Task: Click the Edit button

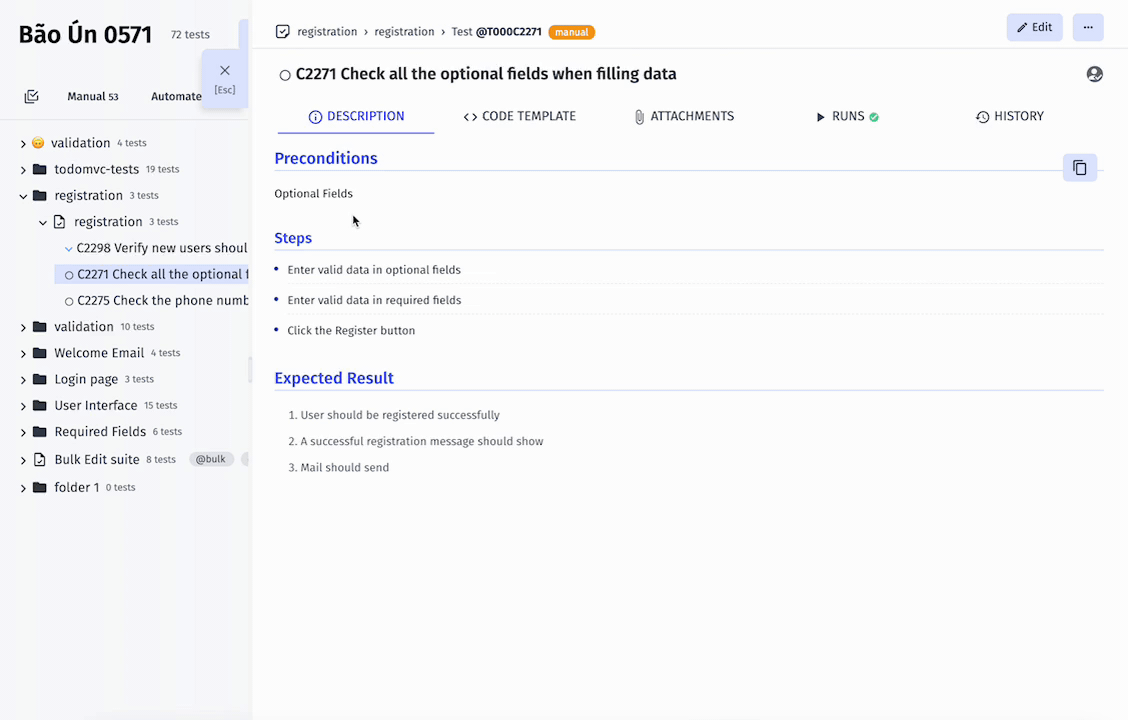Action: 1034,27
